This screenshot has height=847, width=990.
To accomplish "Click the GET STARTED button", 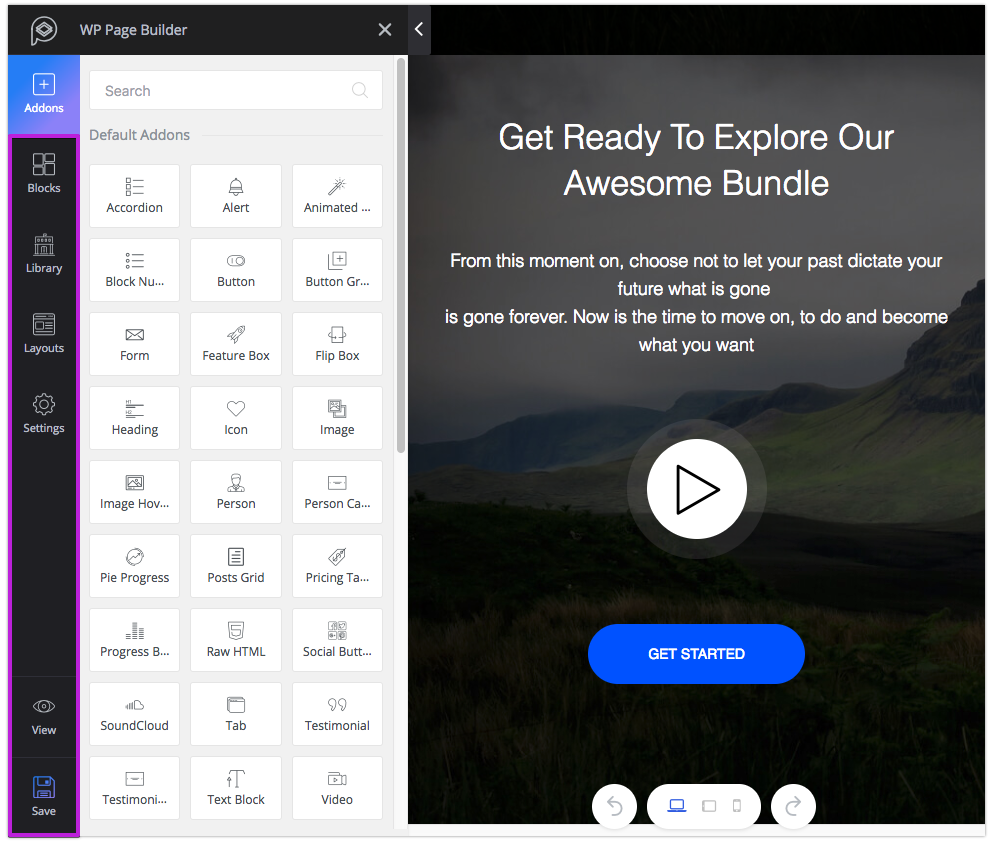I will 696,654.
